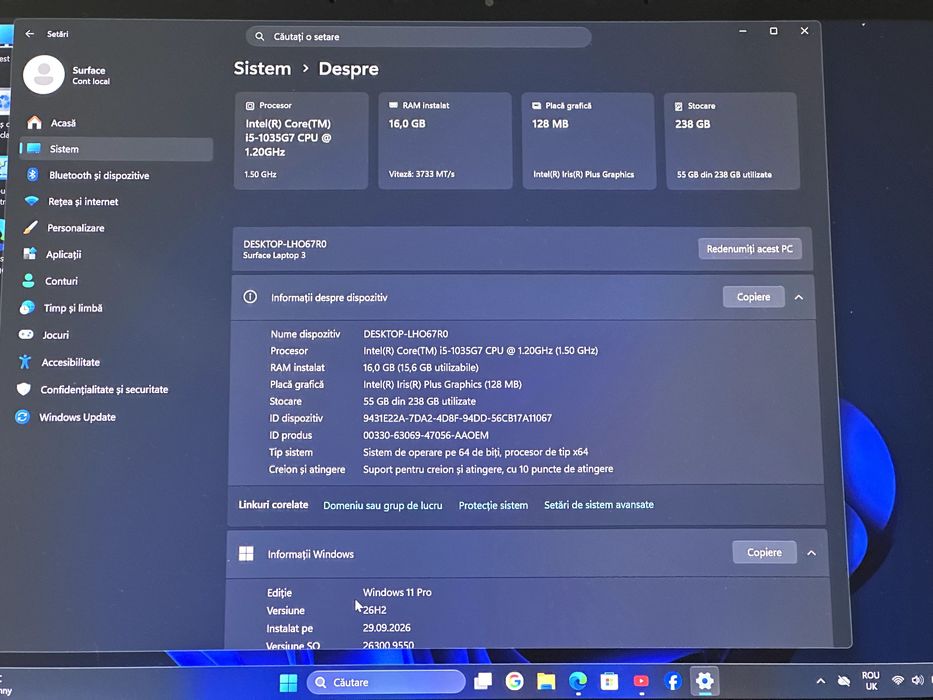Open the Surface local account profile
933x700 pixels.
[67, 75]
